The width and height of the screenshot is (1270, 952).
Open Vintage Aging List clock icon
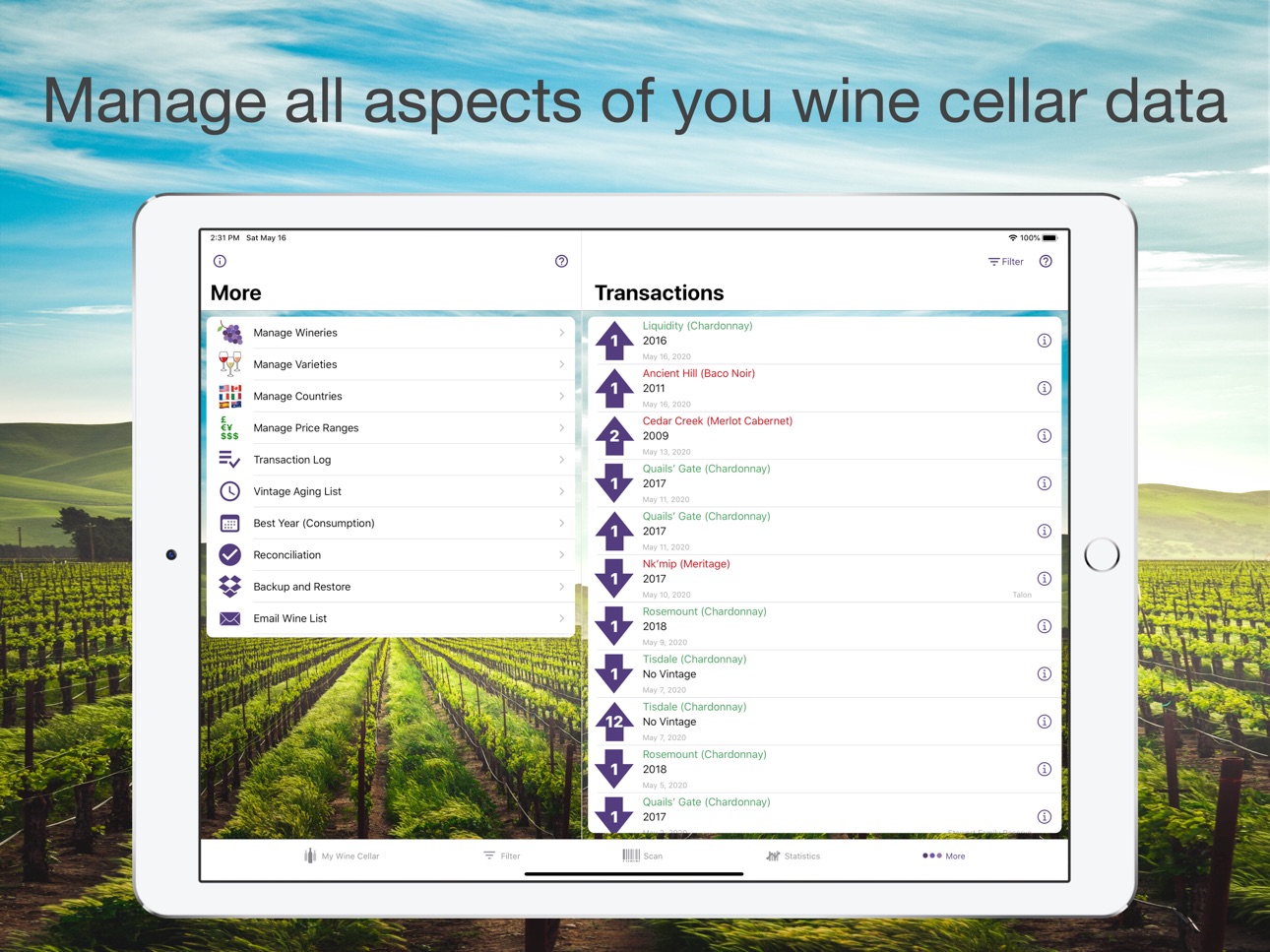click(x=229, y=491)
